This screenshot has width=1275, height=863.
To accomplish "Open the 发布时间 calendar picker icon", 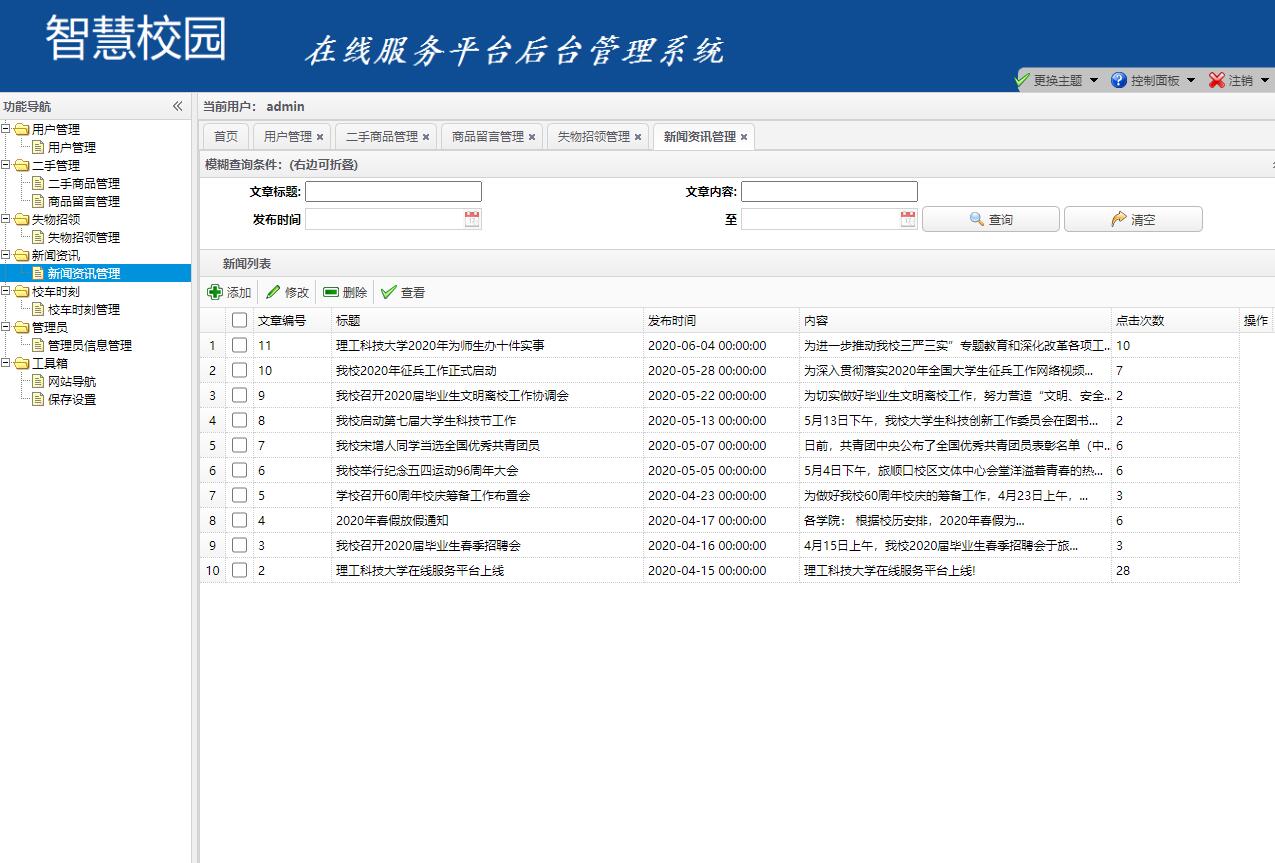I will pos(470,217).
